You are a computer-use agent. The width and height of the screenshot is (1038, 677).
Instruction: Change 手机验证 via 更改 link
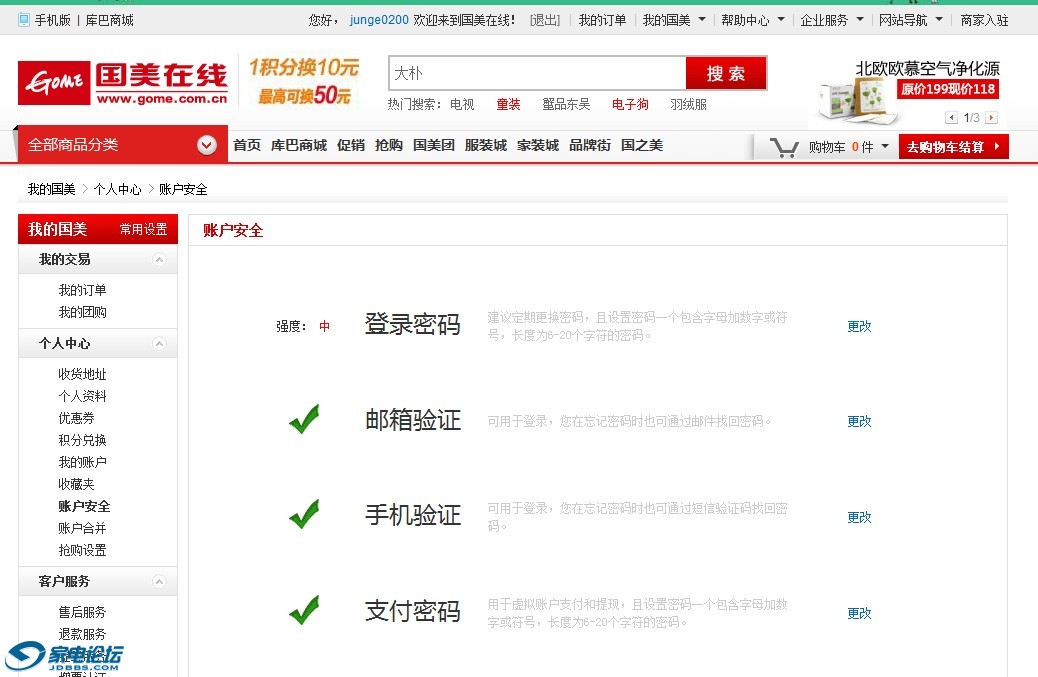pyautogui.click(x=859, y=518)
